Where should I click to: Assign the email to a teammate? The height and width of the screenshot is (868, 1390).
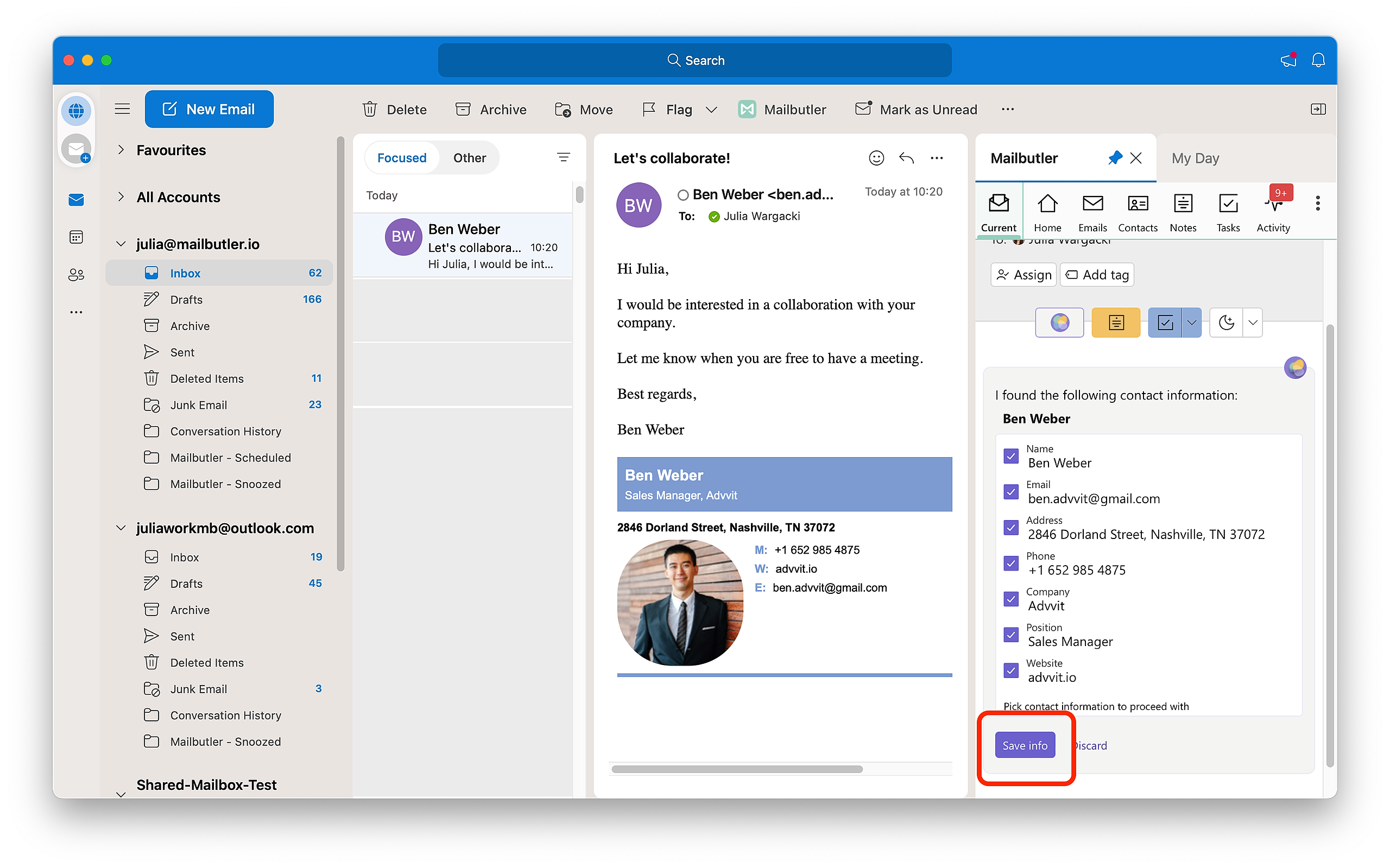tap(1023, 275)
